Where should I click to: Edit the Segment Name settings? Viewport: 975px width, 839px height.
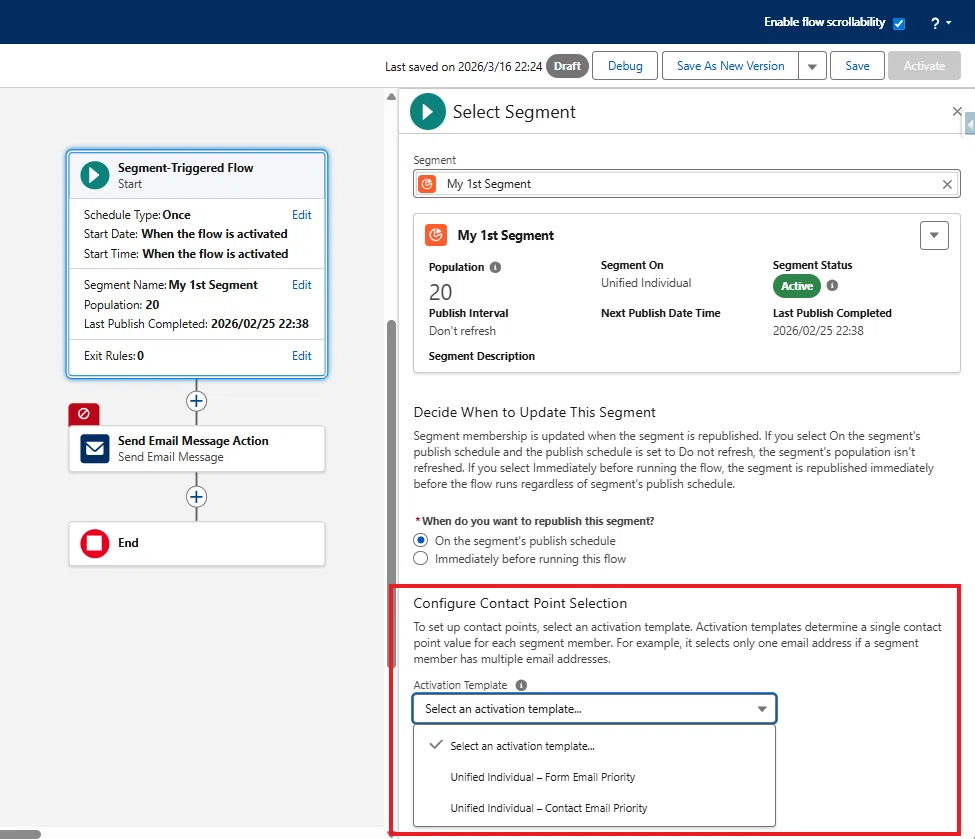point(302,285)
